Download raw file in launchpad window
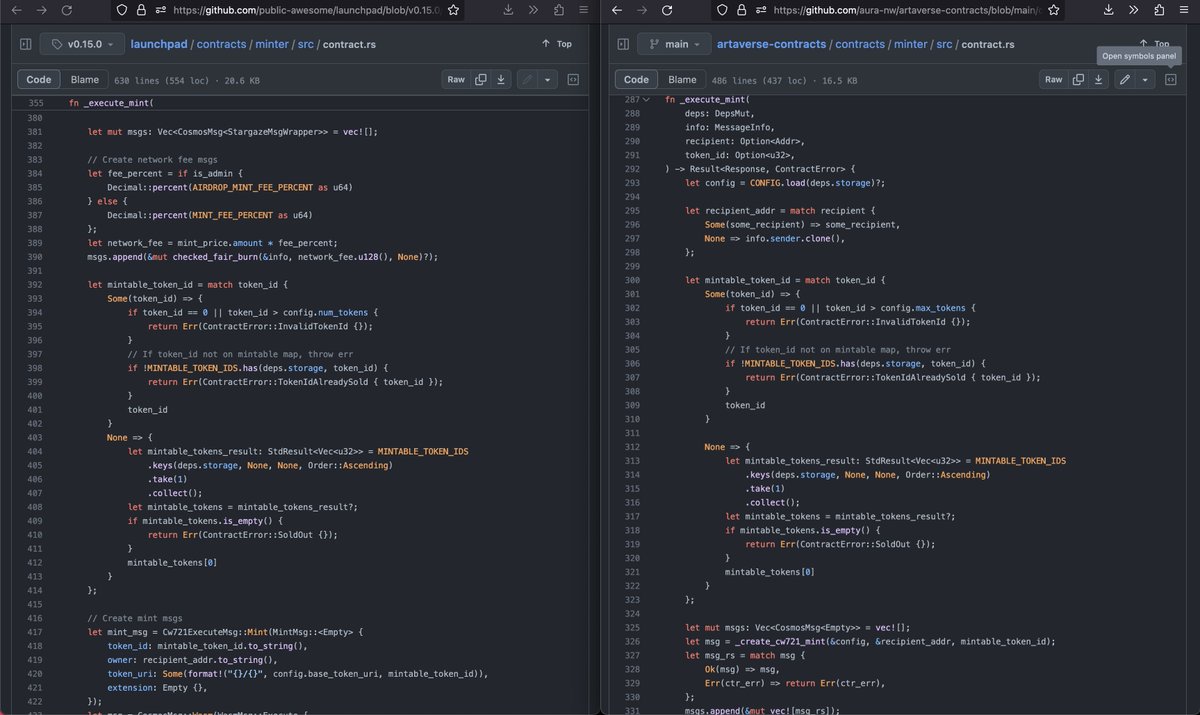The height and width of the screenshot is (715, 1200). click(x=501, y=79)
